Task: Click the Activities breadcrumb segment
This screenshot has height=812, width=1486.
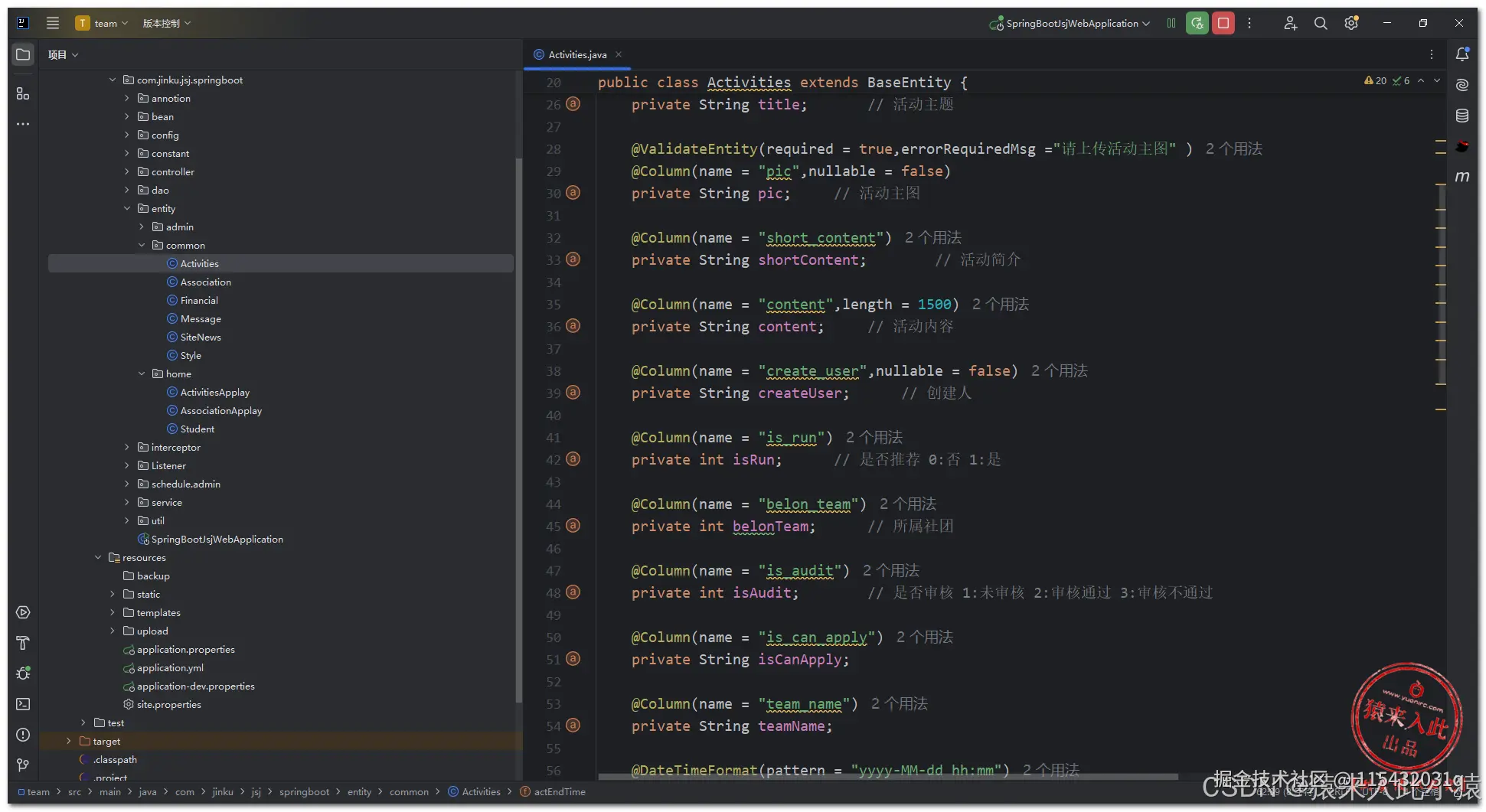Action: click(x=474, y=791)
